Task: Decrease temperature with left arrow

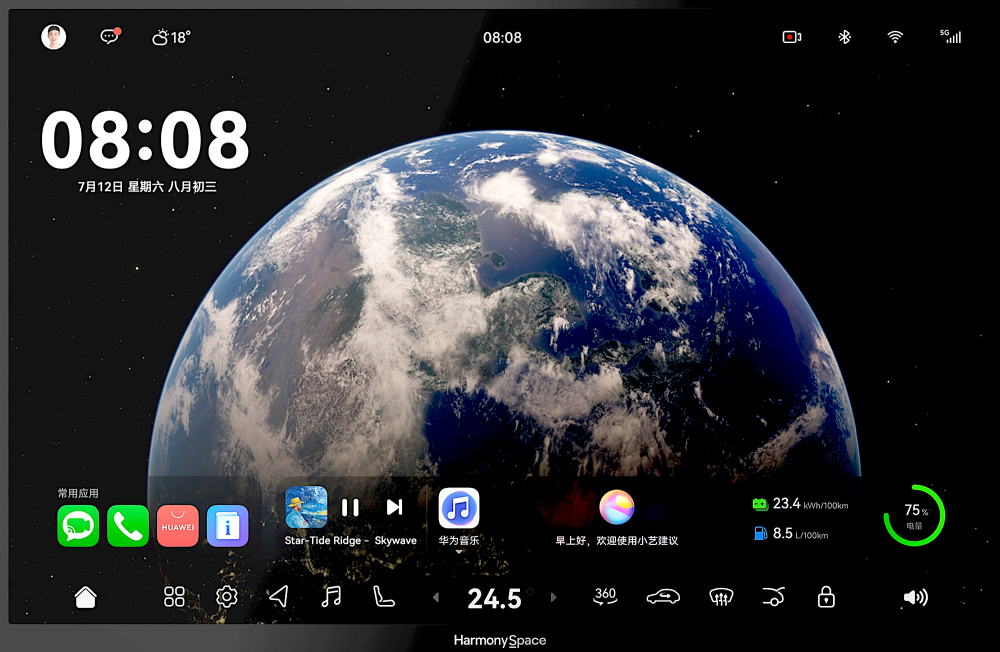Action: (436, 598)
